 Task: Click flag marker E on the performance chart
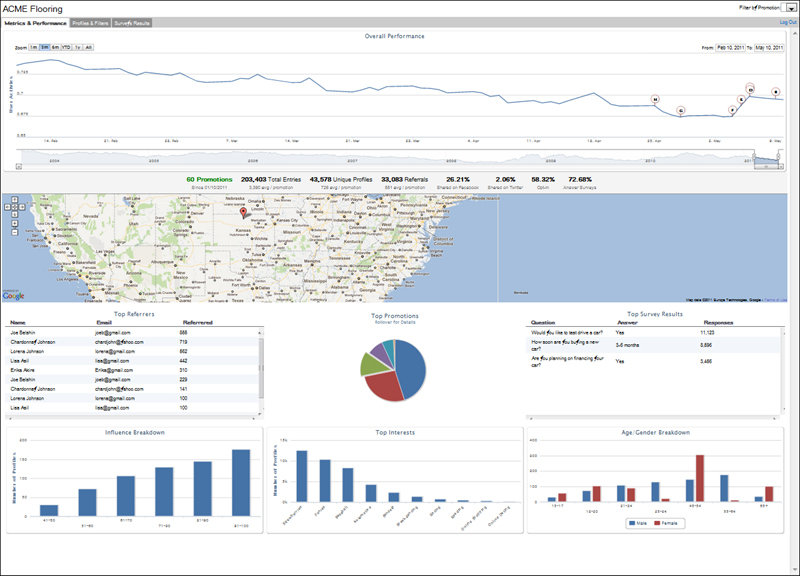pyautogui.click(x=742, y=99)
